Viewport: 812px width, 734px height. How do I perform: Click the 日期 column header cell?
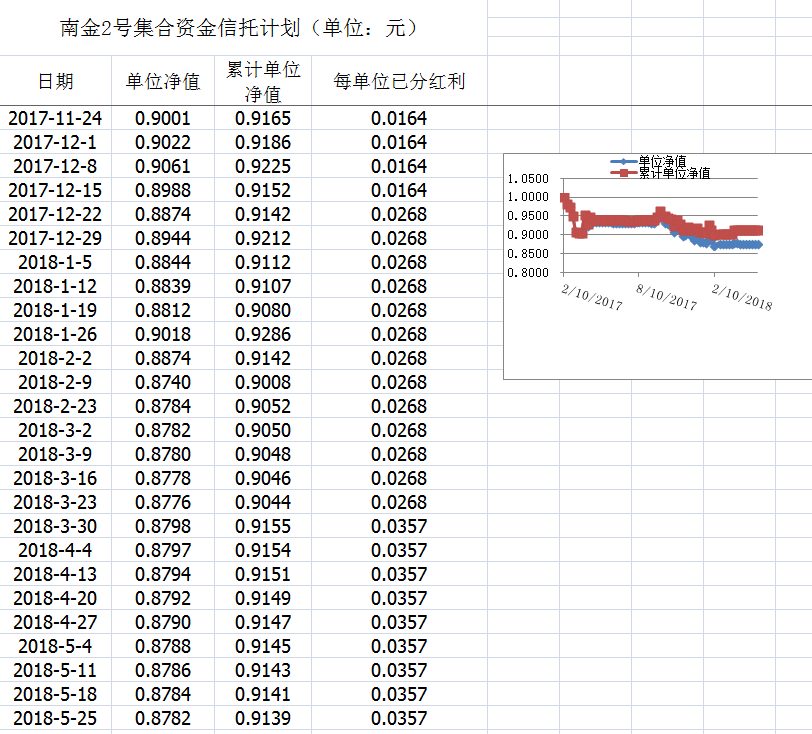[56, 81]
